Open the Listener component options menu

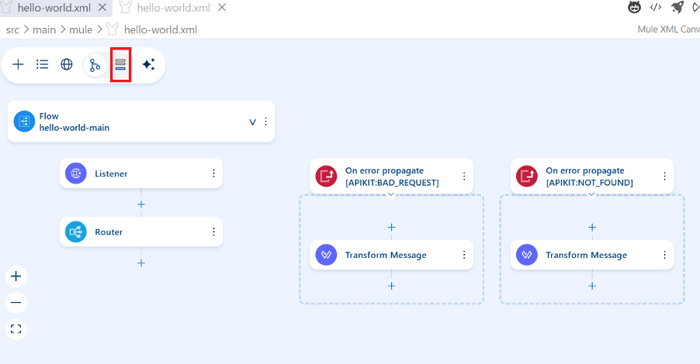[x=214, y=173]
